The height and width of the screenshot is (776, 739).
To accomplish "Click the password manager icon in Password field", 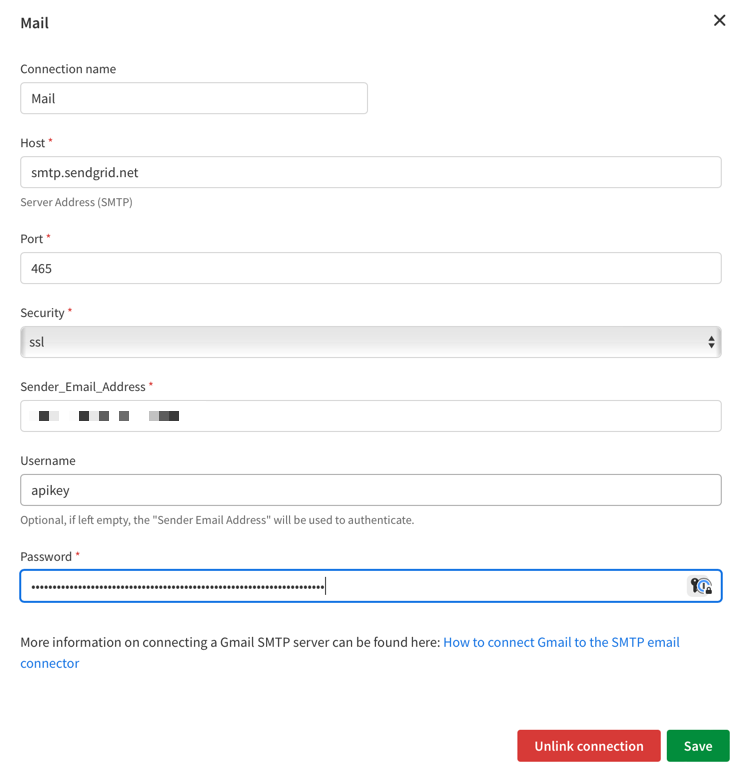I will [x=701, y=586].
